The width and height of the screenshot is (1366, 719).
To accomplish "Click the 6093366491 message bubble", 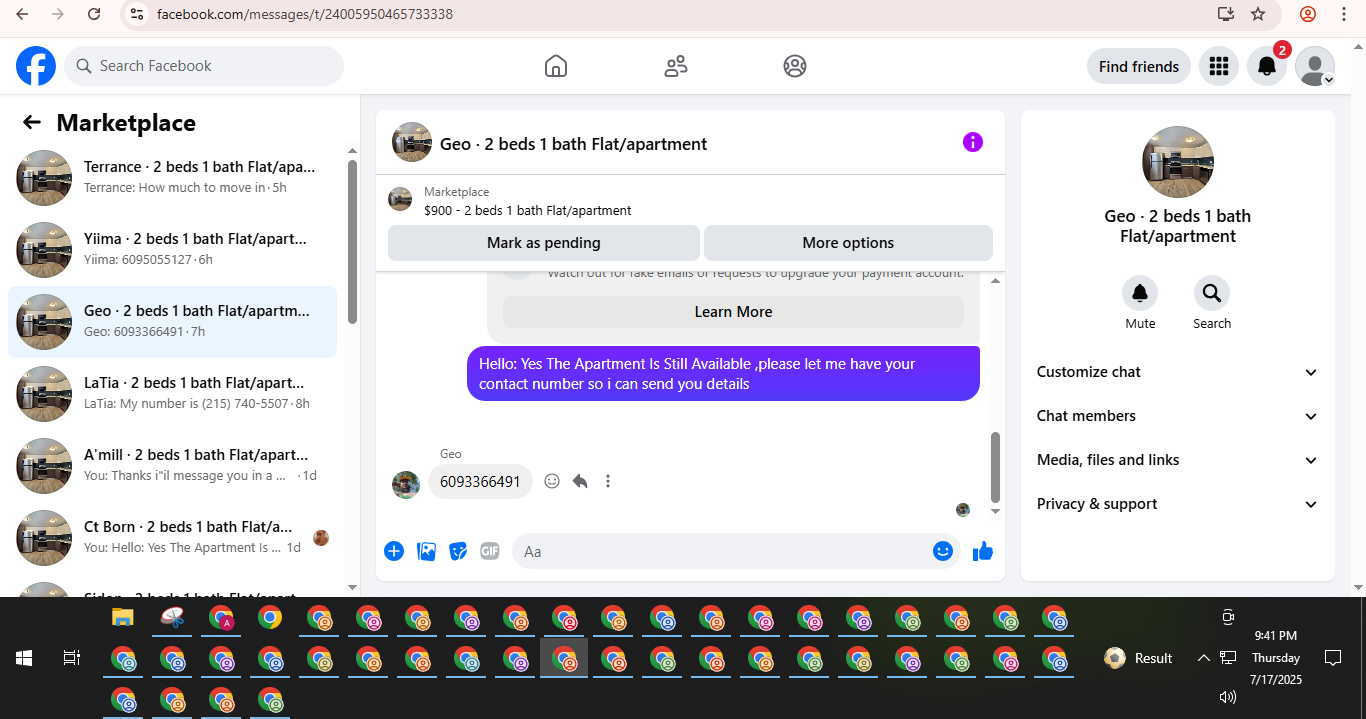I will 480,482.
